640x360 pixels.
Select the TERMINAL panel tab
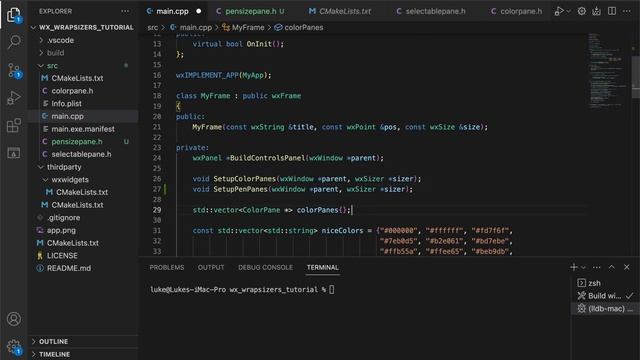pyautogui.click(x=322, y=267)
